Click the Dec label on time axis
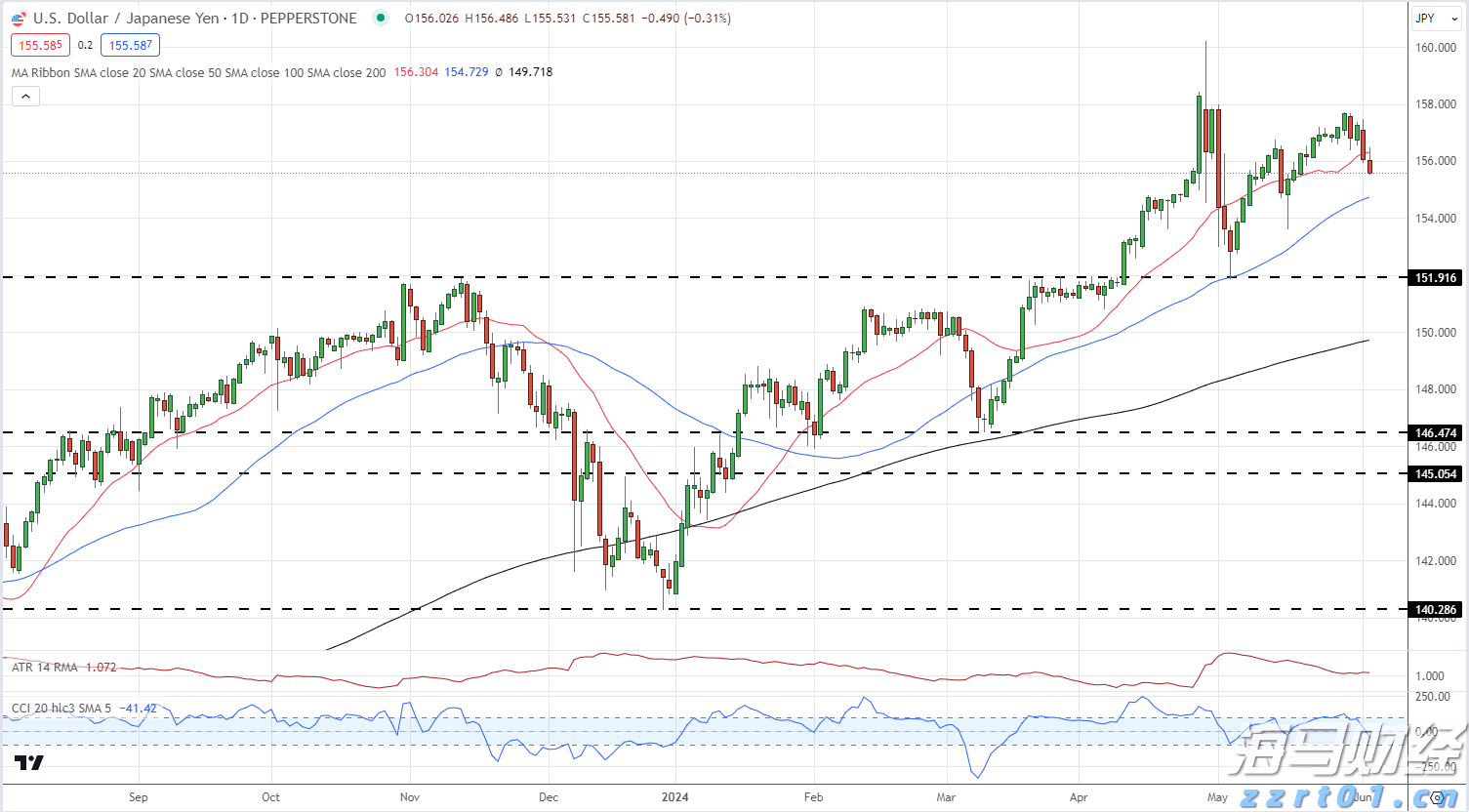The width and height of the screenshot is (1469, 812). pos(549,797)
